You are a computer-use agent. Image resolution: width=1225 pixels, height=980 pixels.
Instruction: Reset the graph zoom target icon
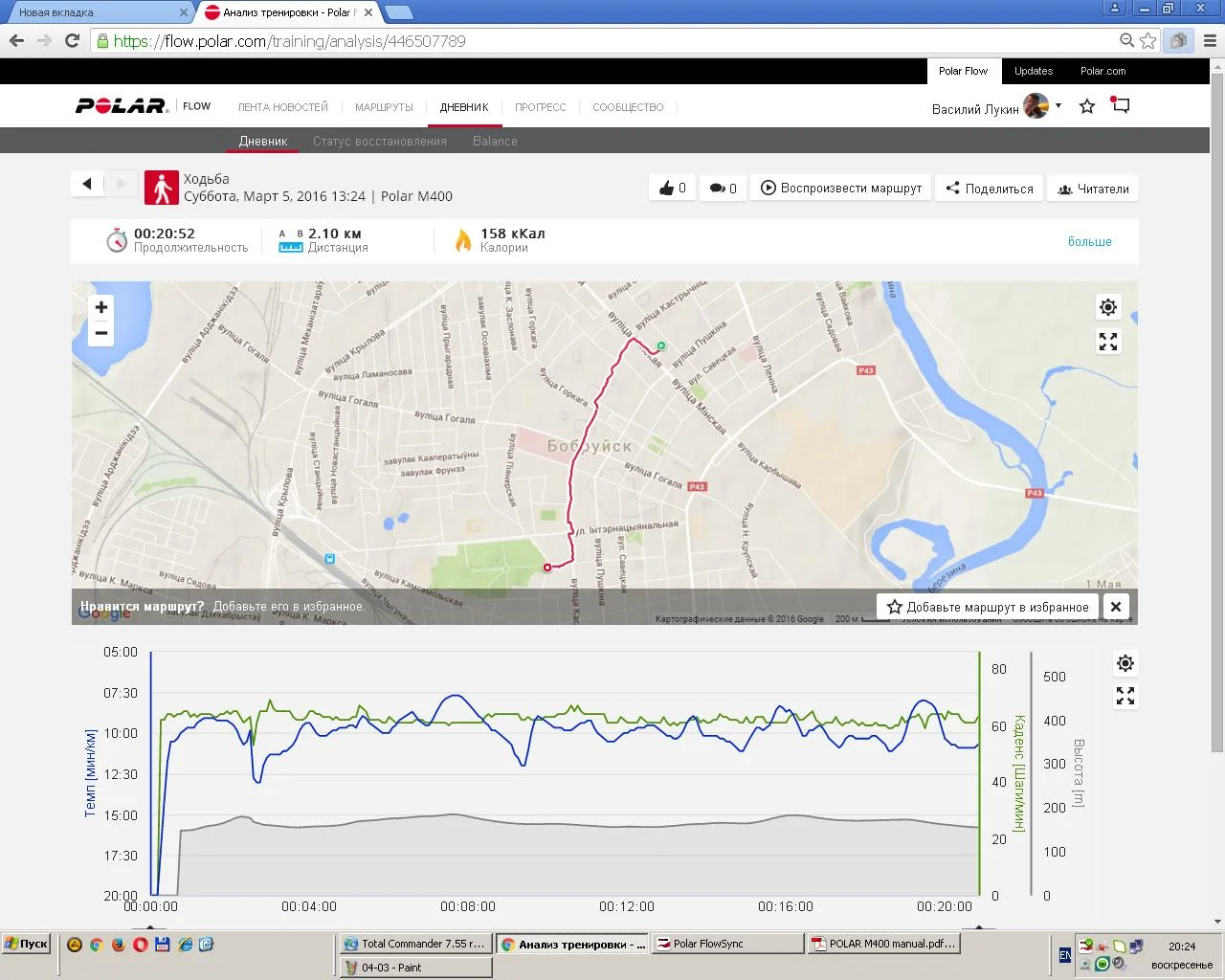click(1125, 663)
